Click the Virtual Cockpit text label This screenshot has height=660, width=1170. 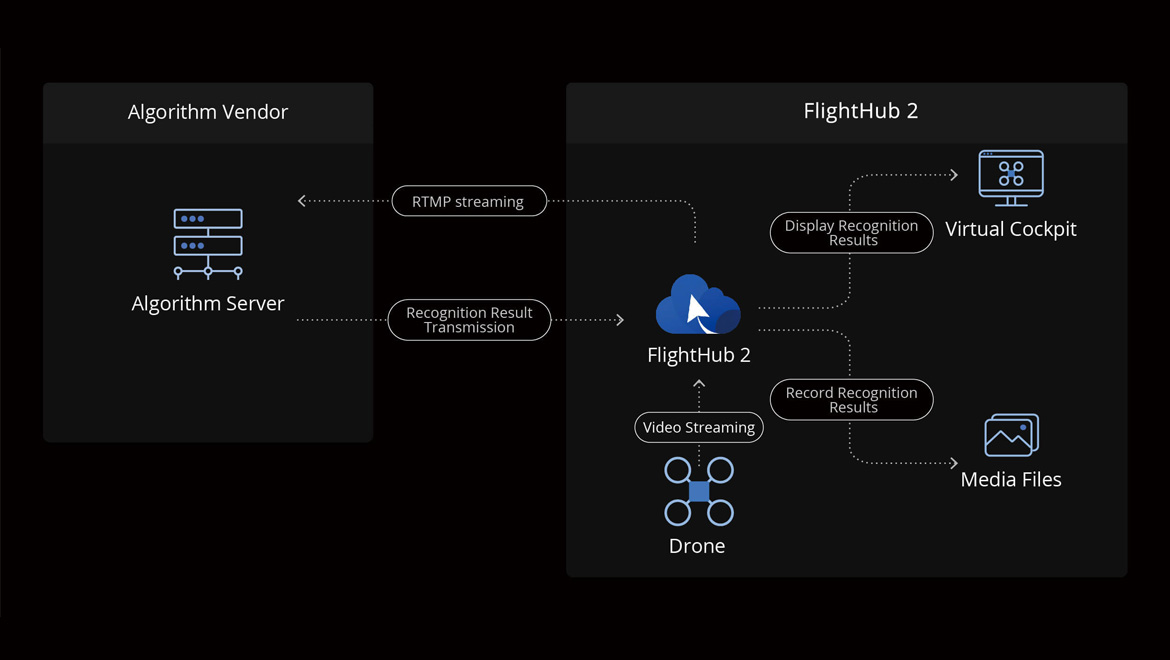[1011, 229]
